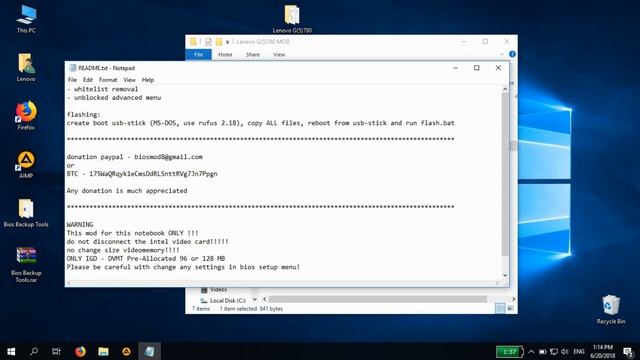This screenshot has height=360, width=640.
Task: Open Notepad Format menu
Action: pos(108,80)
